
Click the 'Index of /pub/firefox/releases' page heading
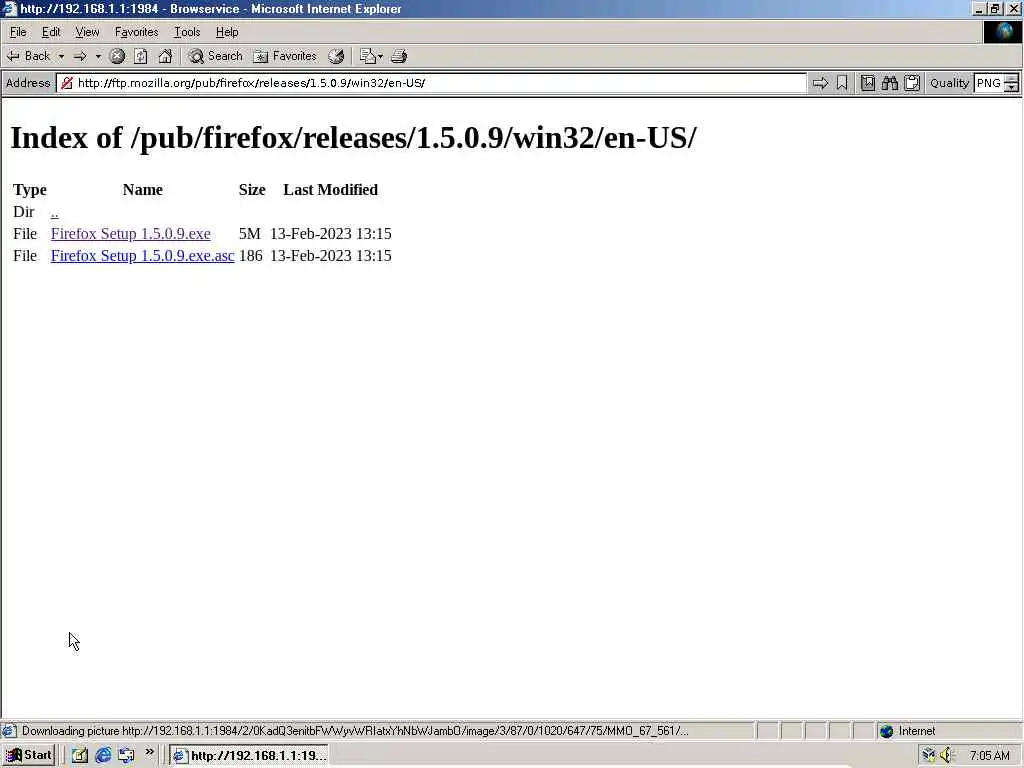[x=353, y=138]
